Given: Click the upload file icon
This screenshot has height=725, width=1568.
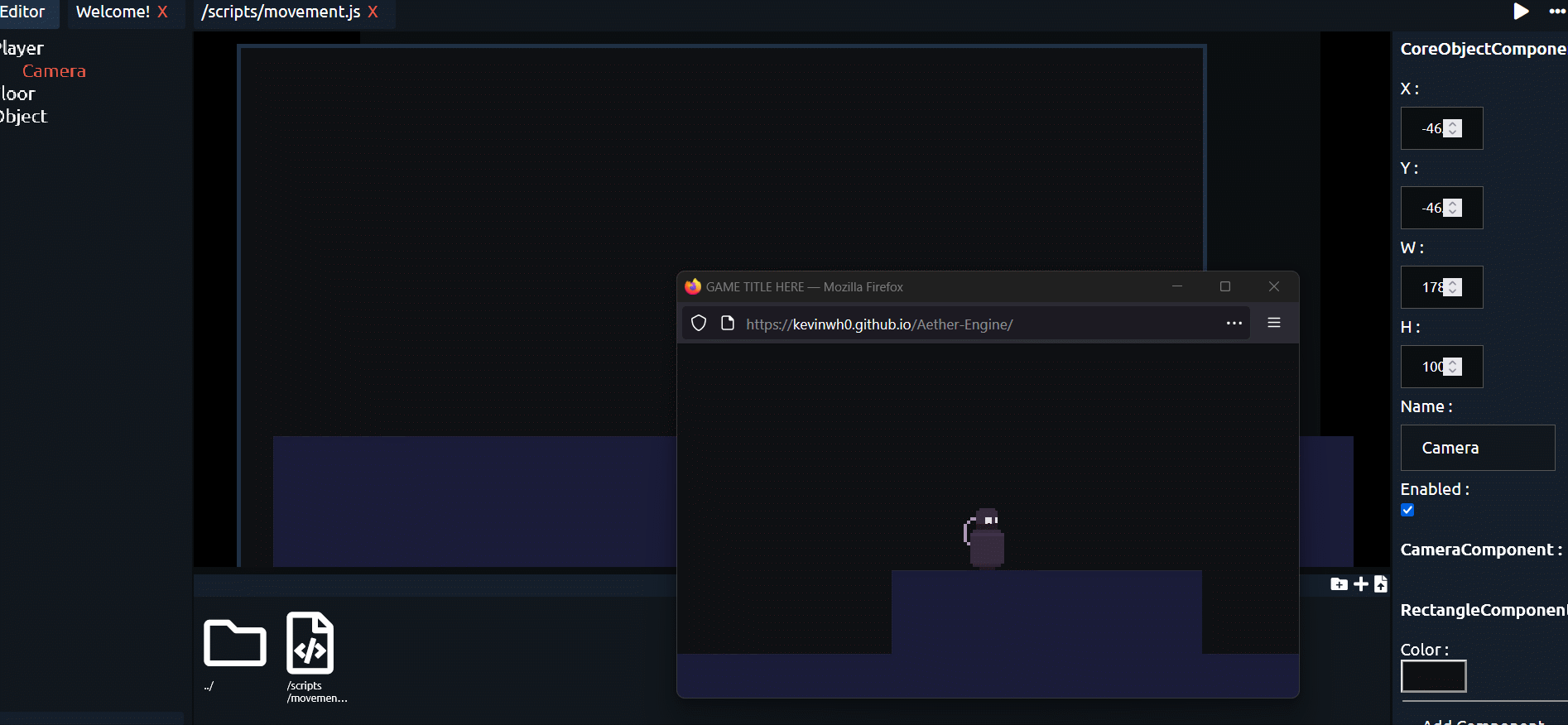Looking at the screenshot, I should tap(1380, 584).
